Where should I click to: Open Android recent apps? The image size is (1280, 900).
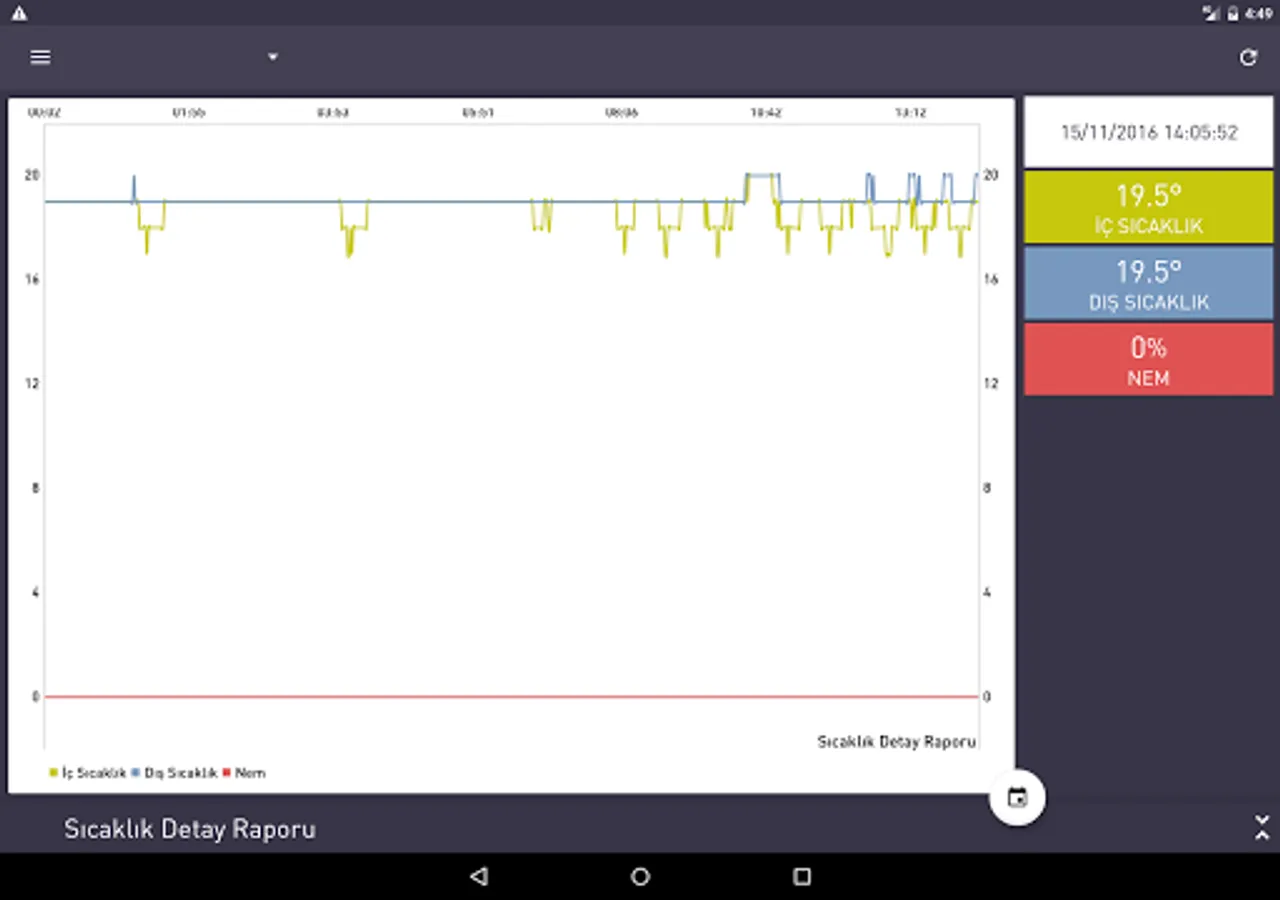coord(801,876)
